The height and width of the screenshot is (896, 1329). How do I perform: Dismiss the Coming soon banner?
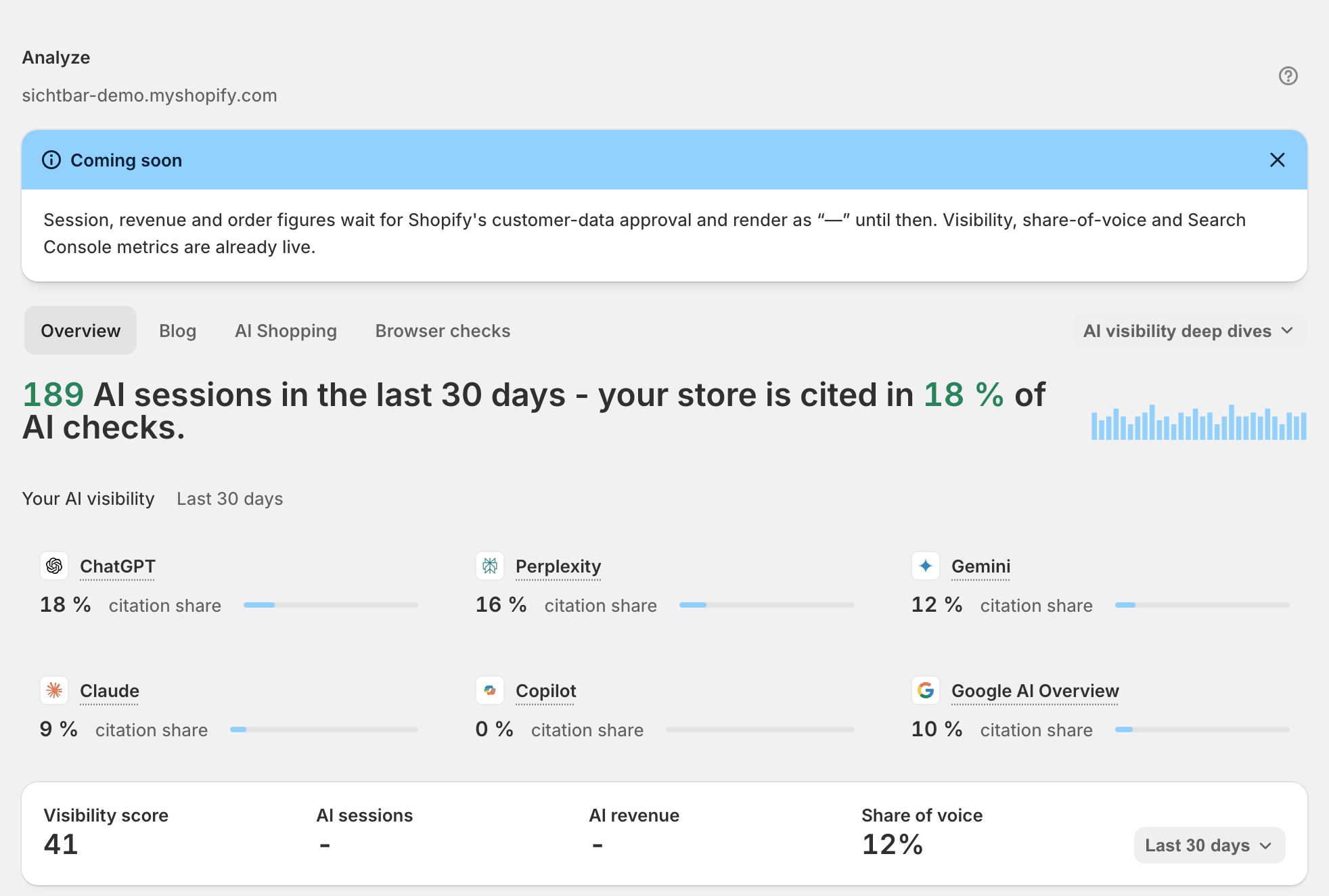tap(1277, 160)
